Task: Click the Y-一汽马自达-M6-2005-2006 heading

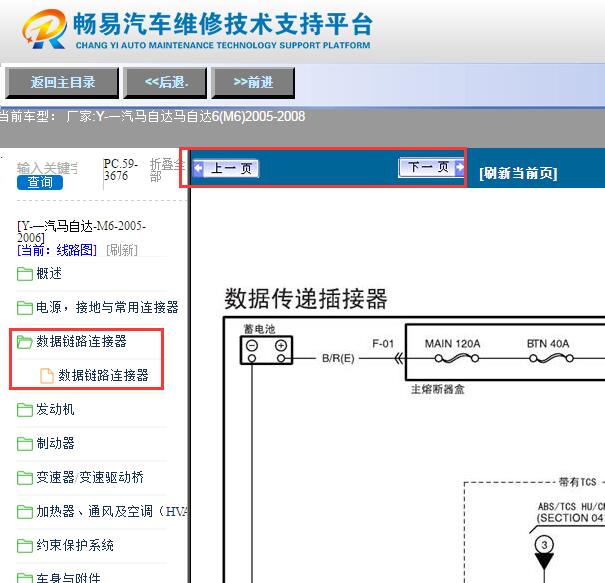Action: pyautogui.click(x=81, y=231)
